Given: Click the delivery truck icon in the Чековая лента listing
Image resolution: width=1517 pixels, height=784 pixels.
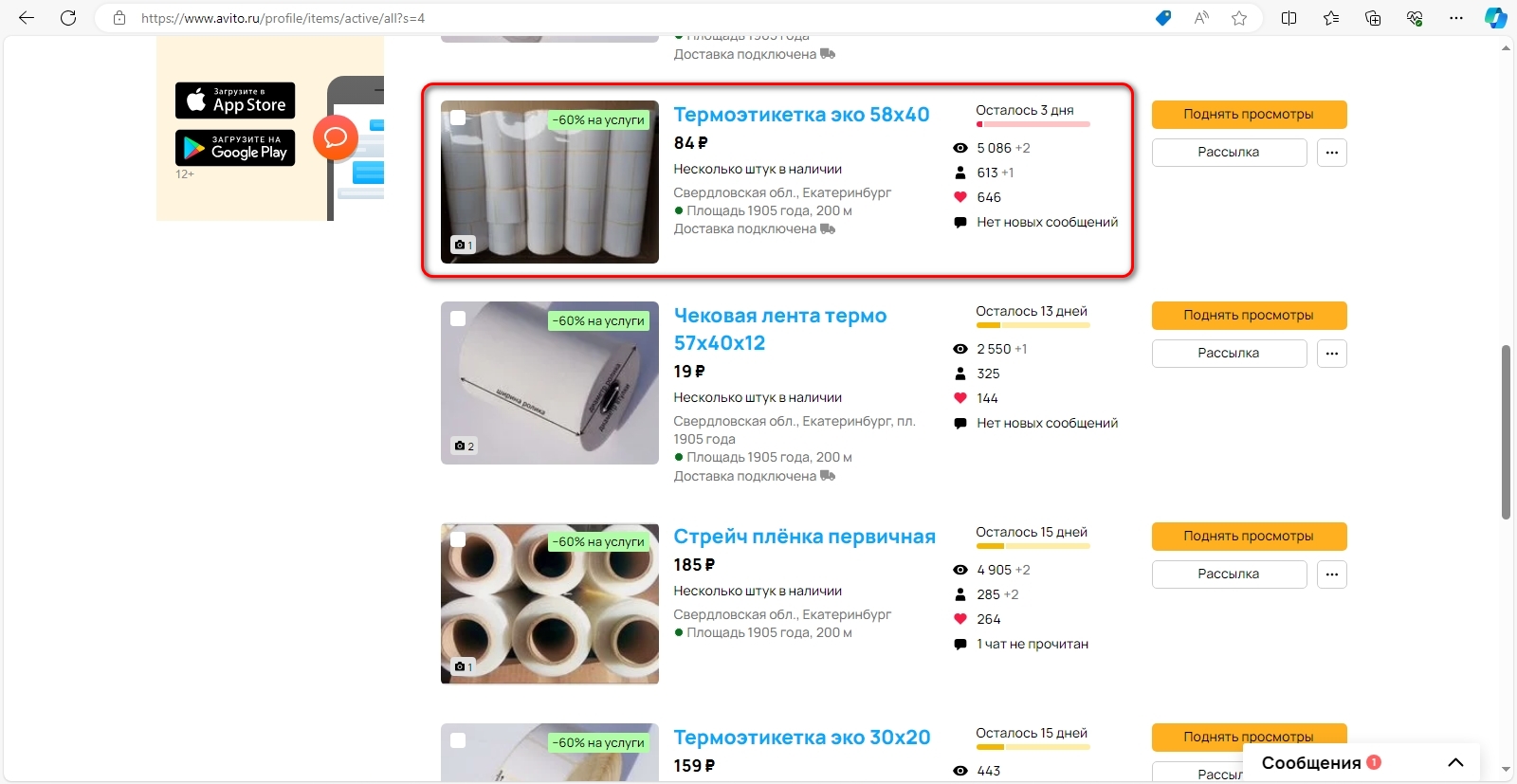Looking at the screenshot, I should (x=828, y=476).
